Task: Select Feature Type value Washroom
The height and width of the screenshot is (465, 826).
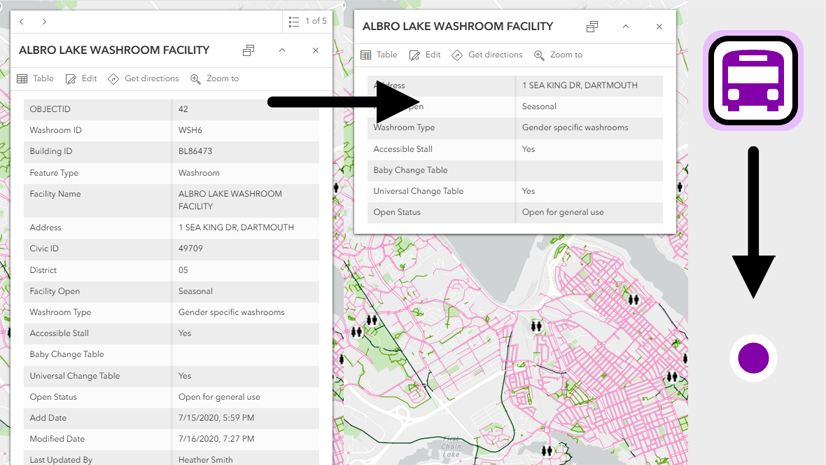Action: [199, 173]
